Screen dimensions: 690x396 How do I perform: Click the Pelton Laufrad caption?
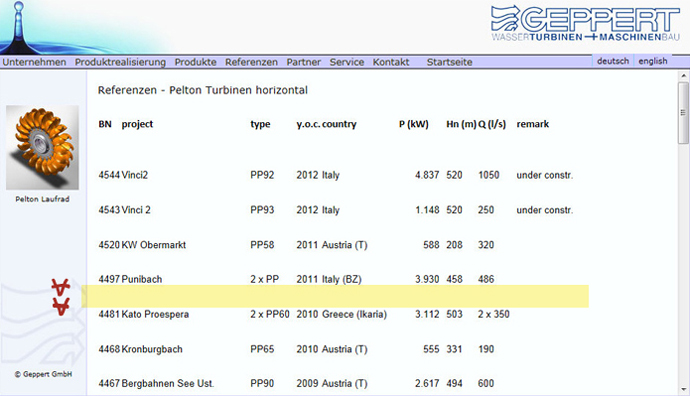pyautogui.click(x=42, y=199)
